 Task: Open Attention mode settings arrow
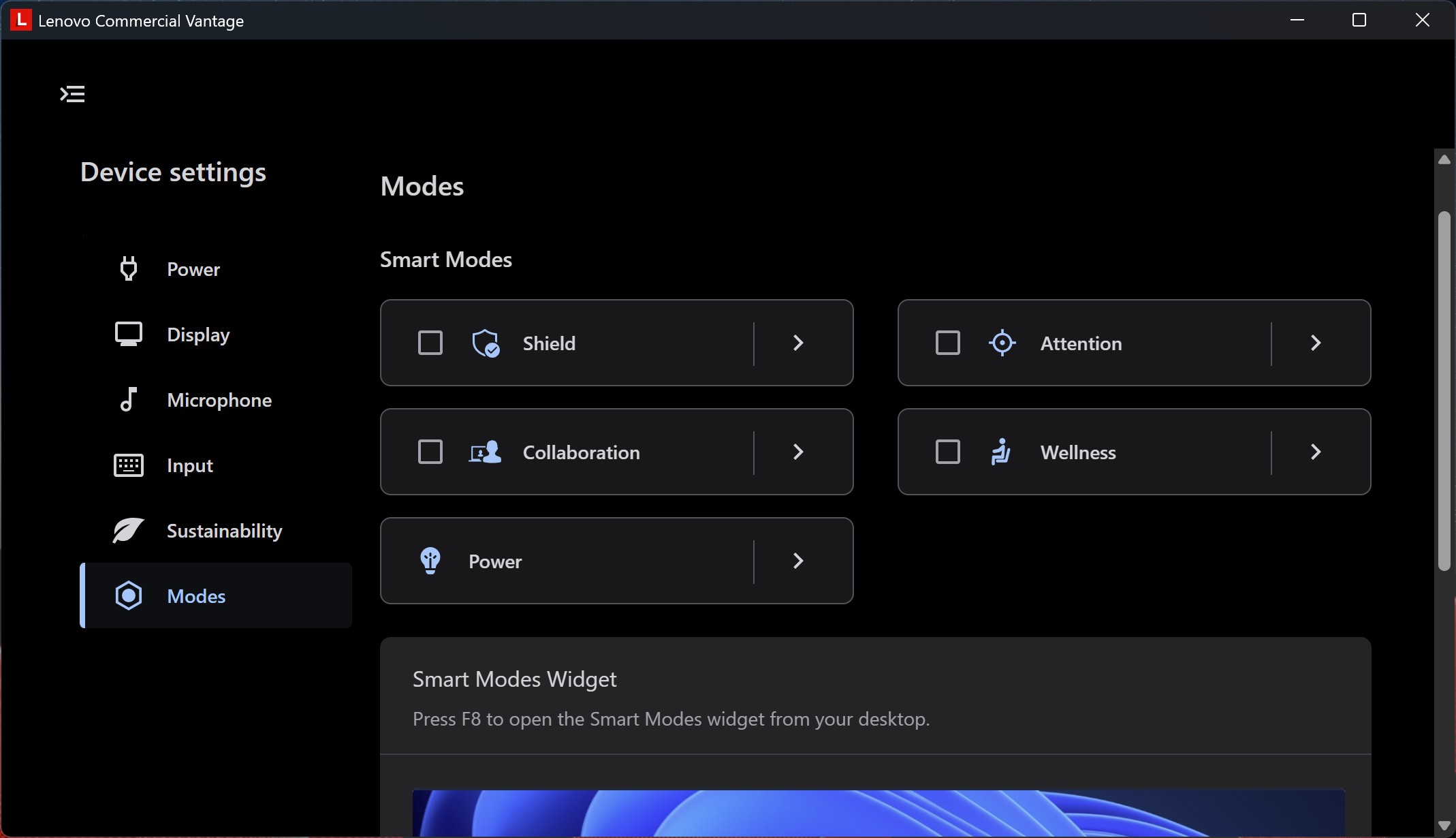1316,343
